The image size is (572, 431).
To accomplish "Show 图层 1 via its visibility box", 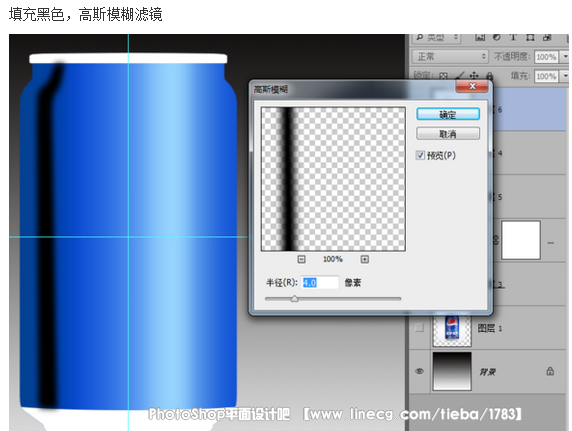I will [420, 328].
